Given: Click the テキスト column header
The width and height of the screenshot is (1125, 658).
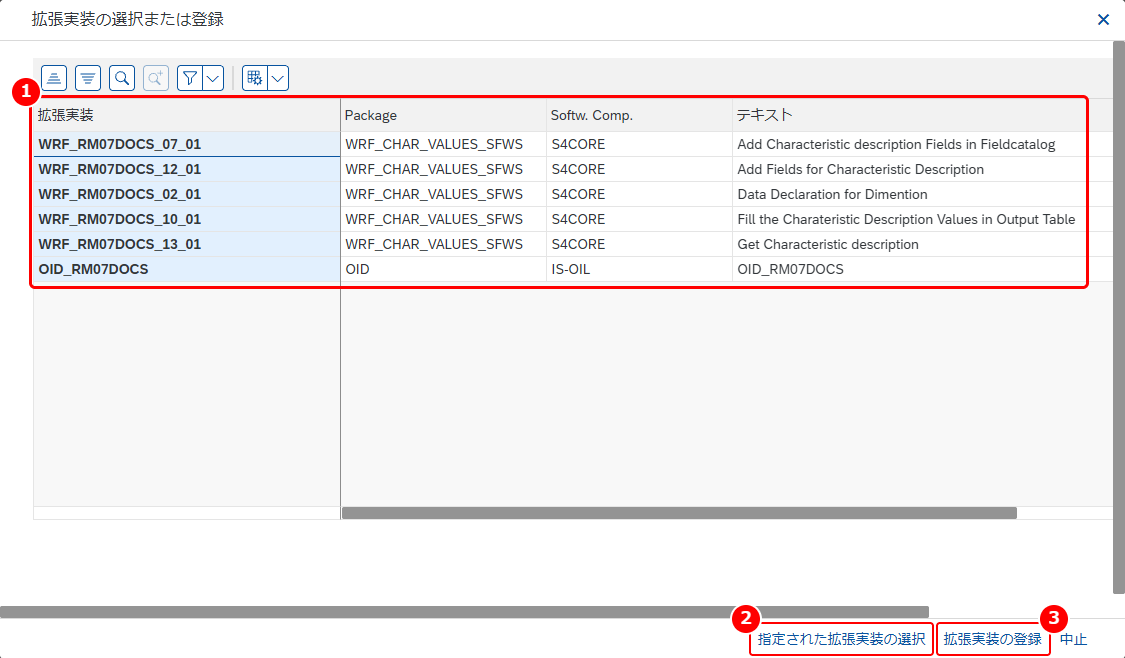Looking at the screenshot, I should point(909,115).
